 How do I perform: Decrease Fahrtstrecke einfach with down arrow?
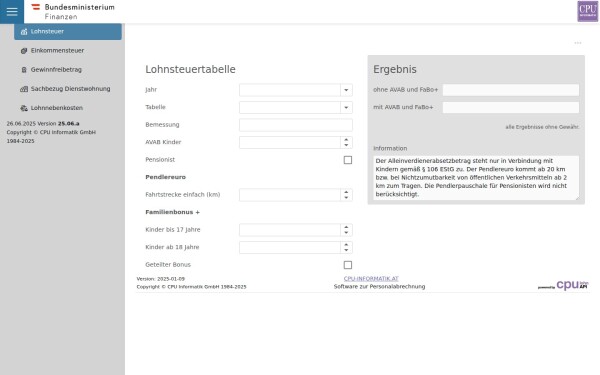point(346,198)
